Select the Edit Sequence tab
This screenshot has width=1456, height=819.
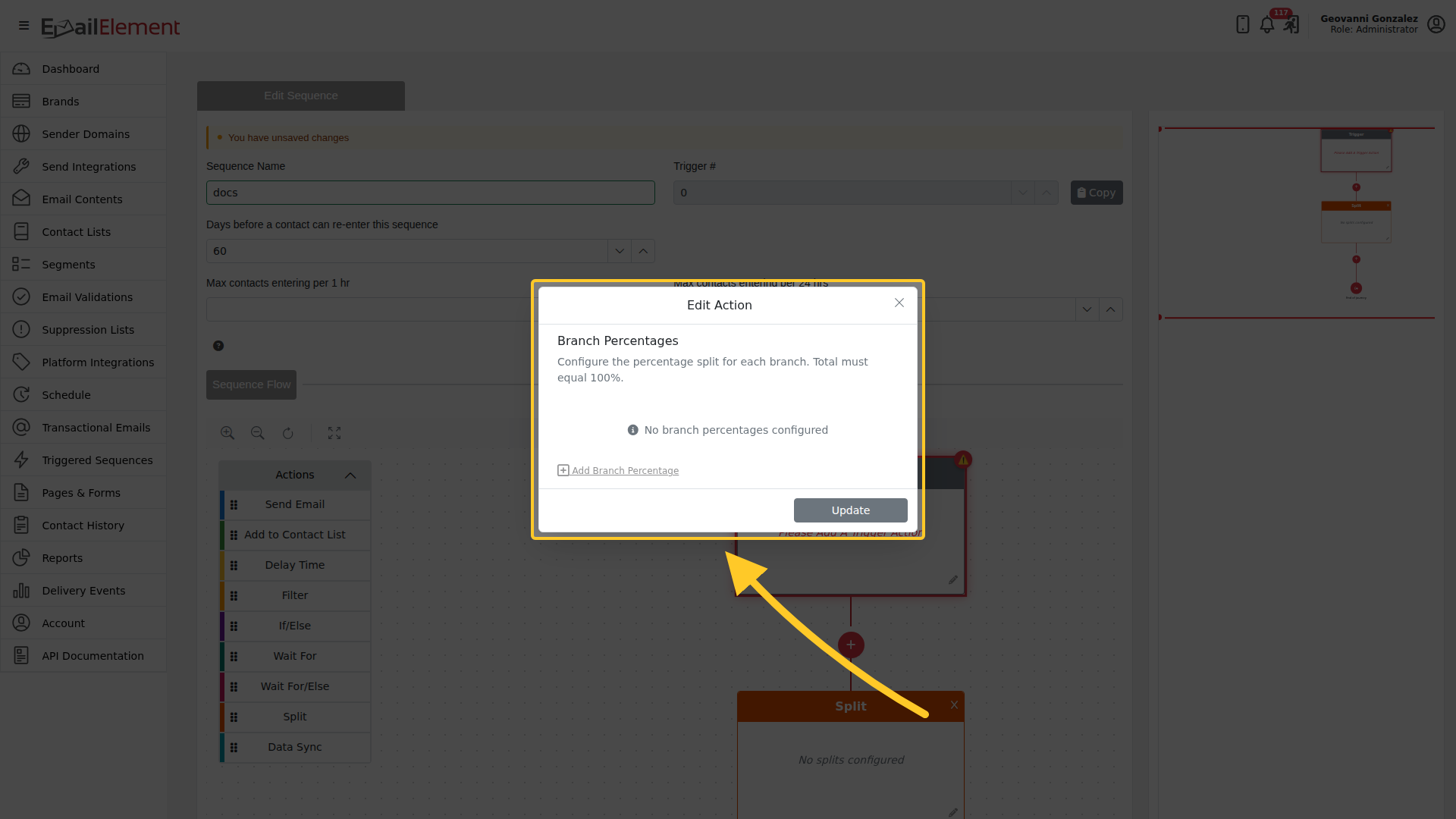(301, 96)
